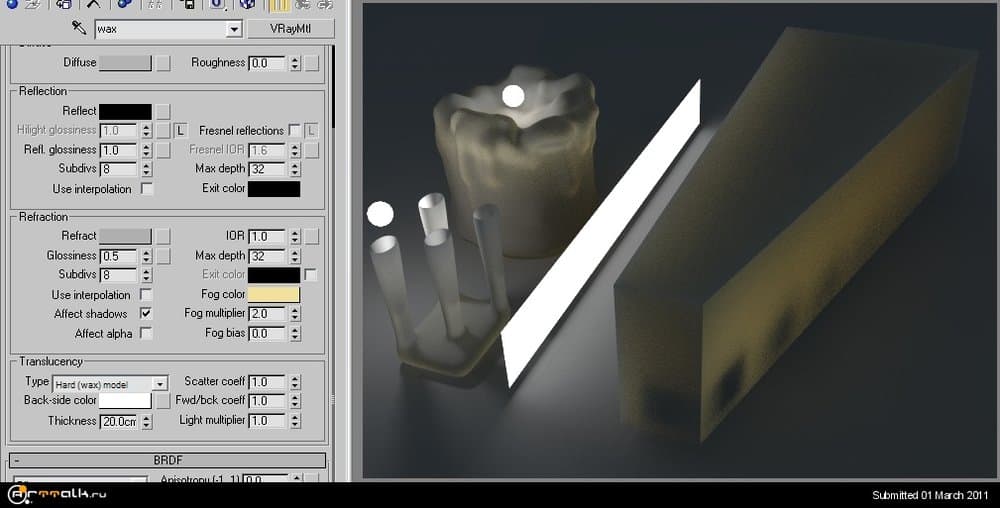Open the Hilight glossiness map slot button
Viewport: 1000px width, 508px height.
coord(163,131)
